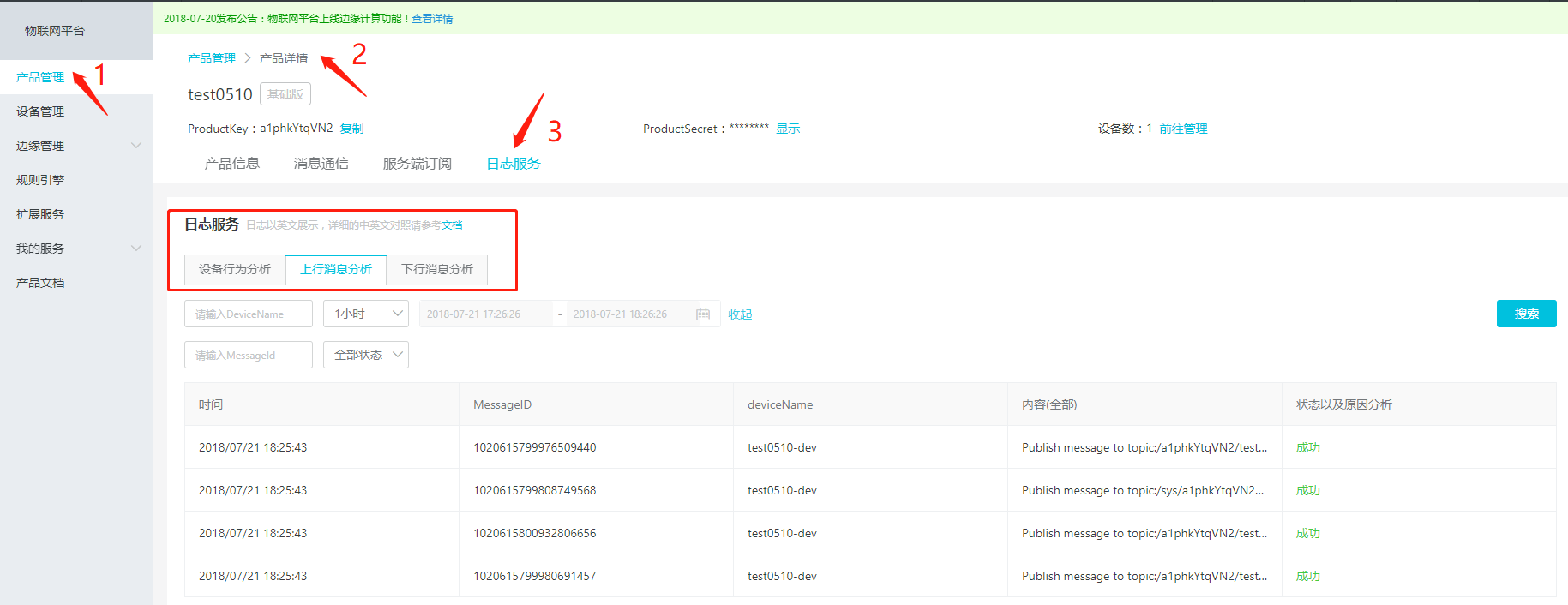Open the 服务端订阅 tab

coord(417,164)
